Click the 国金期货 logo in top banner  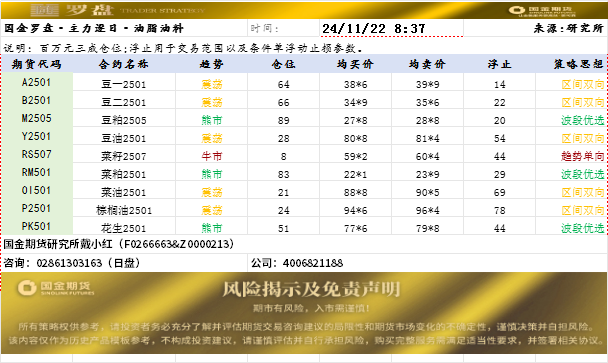point(542,11)
